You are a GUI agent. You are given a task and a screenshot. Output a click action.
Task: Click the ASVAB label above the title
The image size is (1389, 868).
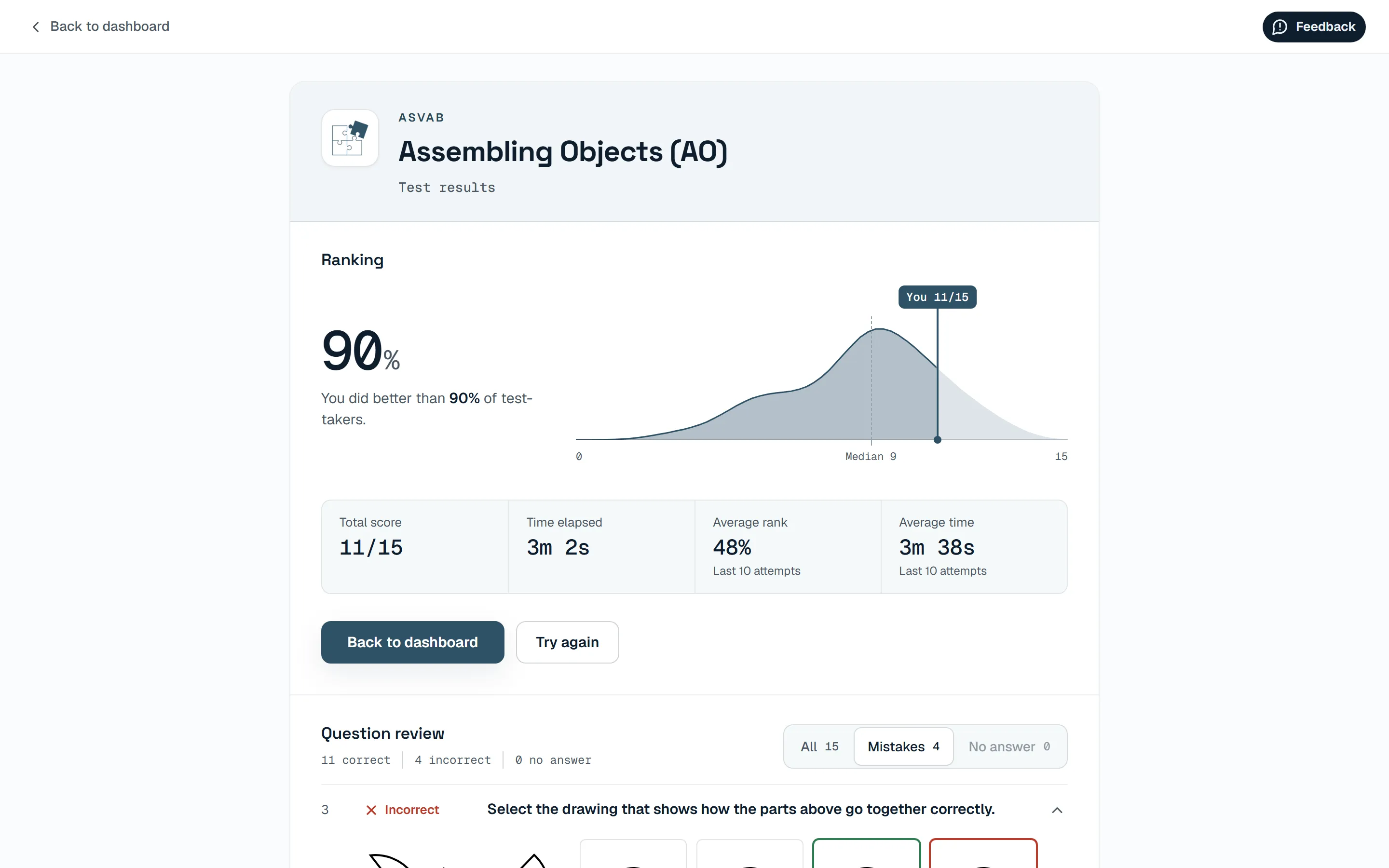pos(422,118)
